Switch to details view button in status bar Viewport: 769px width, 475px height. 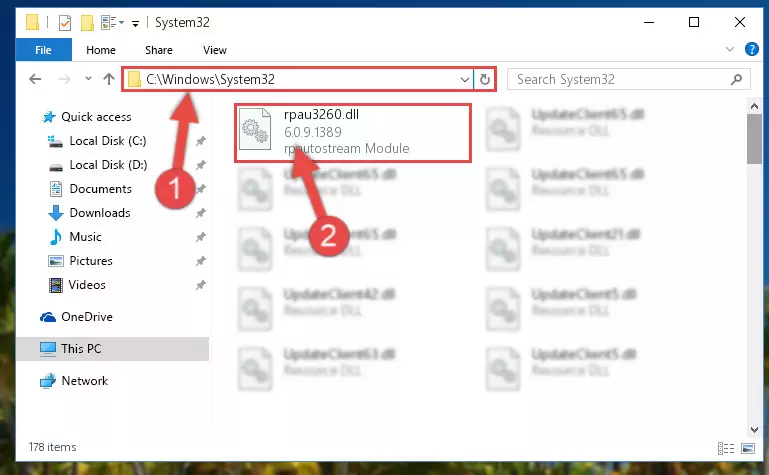pyautogui.click(x=726, y=448)
